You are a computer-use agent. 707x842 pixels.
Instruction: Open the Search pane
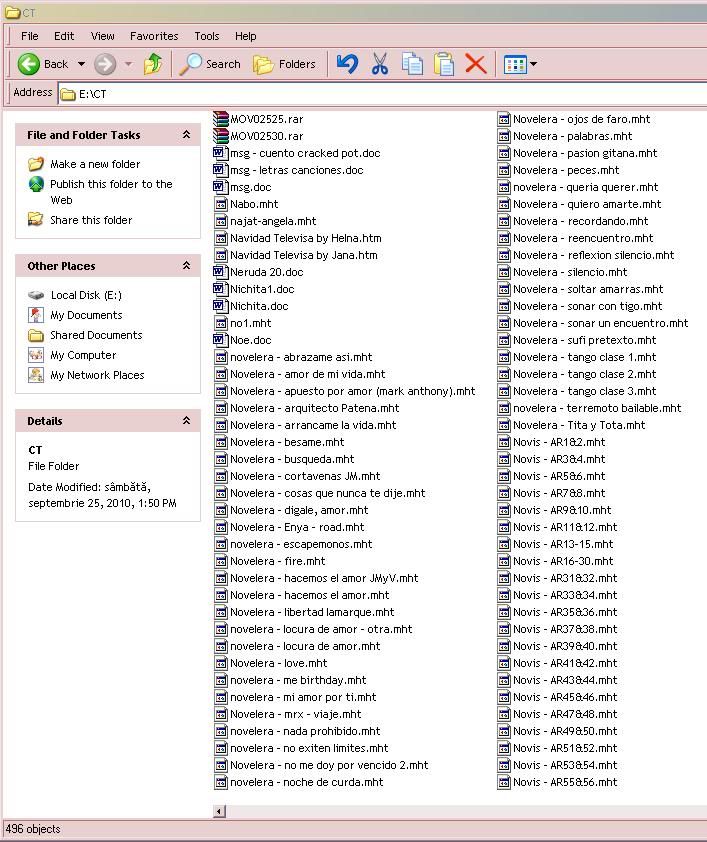pyautogui.click(x=211, y=64)
